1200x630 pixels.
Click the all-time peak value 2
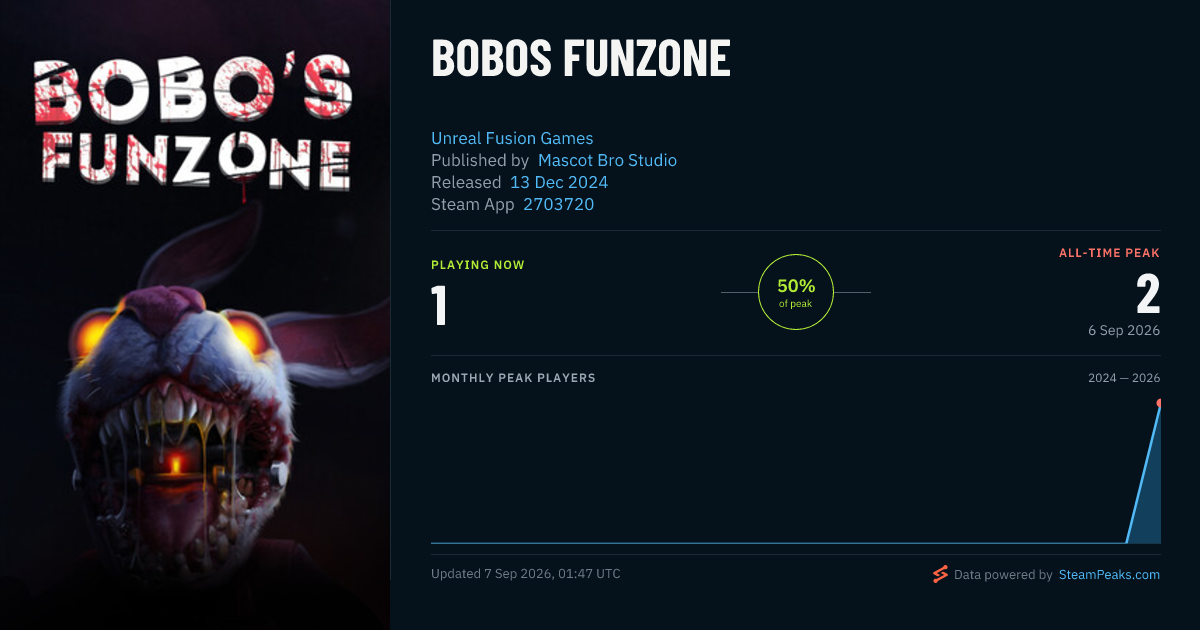tap(1148, 295)
